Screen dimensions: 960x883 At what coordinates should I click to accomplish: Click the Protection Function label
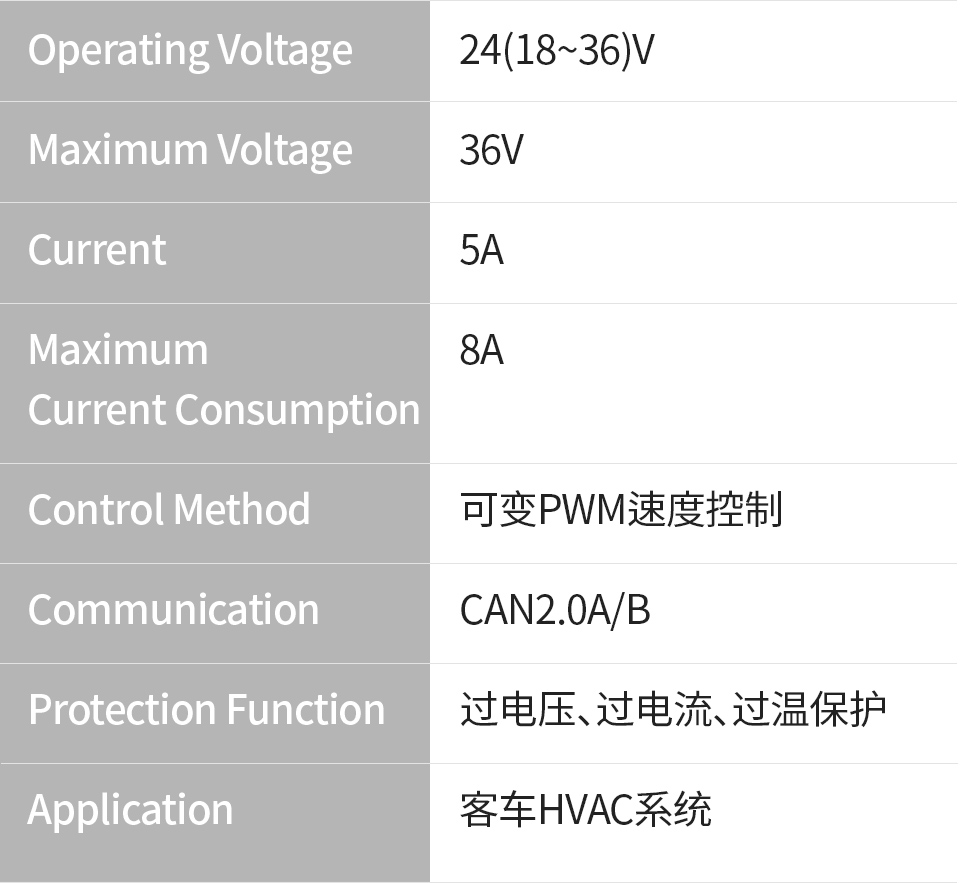coord(206,710)
